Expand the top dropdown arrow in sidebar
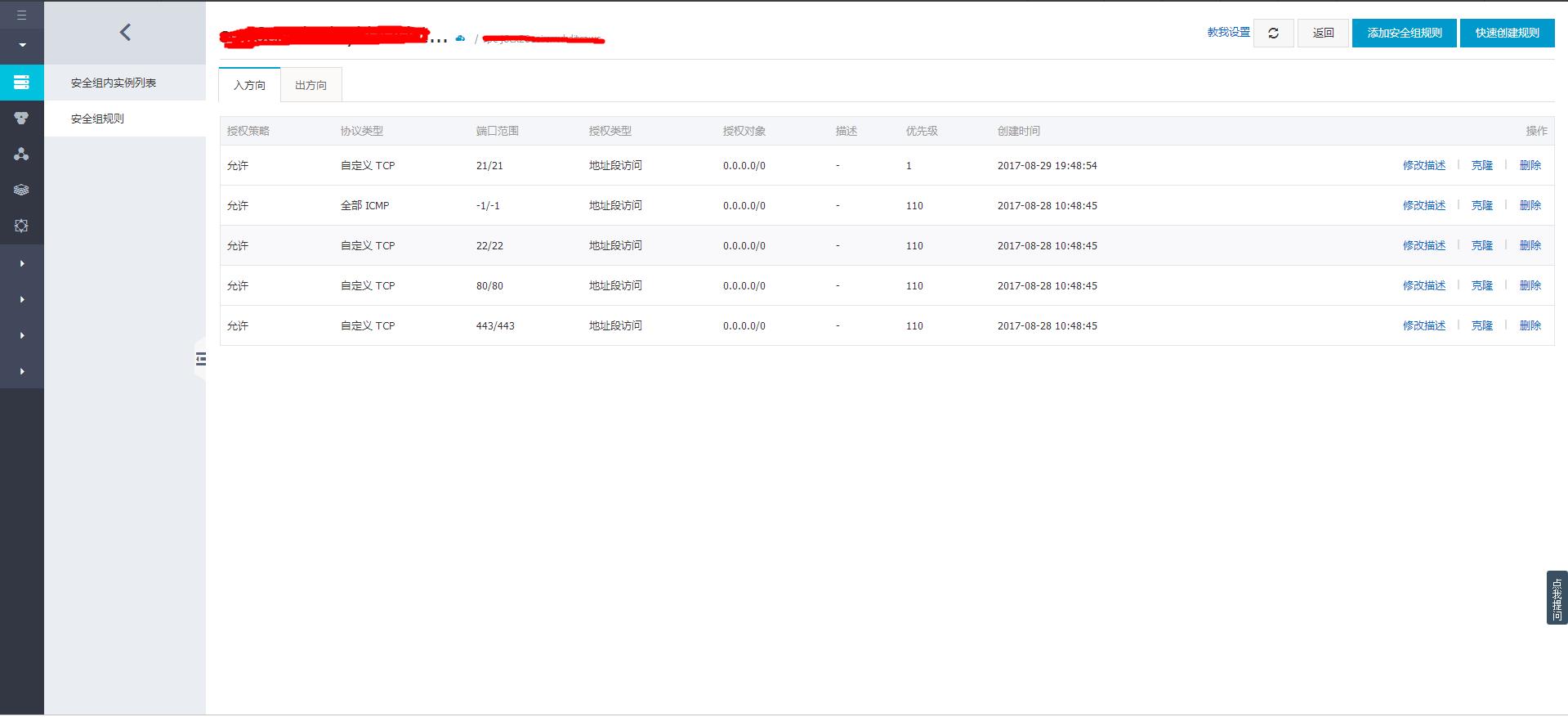This screenshot has height=717, width=1568. coord(22,45)
